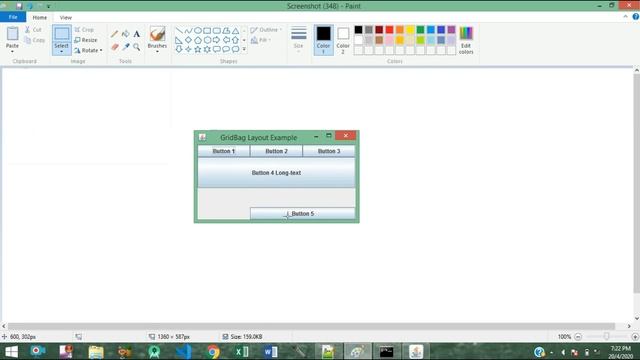Click the vertical scrollbar down arrow
Viewport: 640px width, 360px height.
click(x=636, y=318)
